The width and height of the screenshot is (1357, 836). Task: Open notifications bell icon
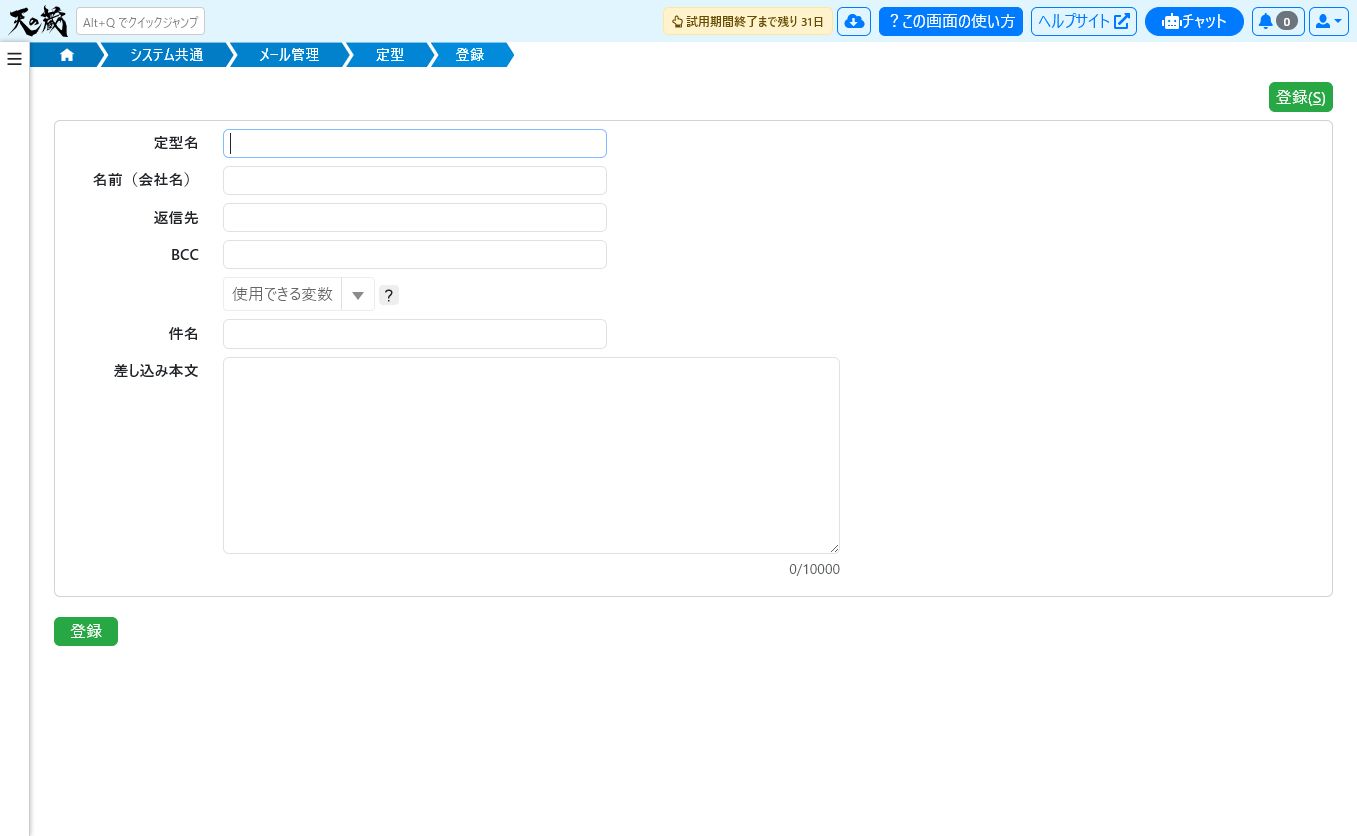[1278, 21]
